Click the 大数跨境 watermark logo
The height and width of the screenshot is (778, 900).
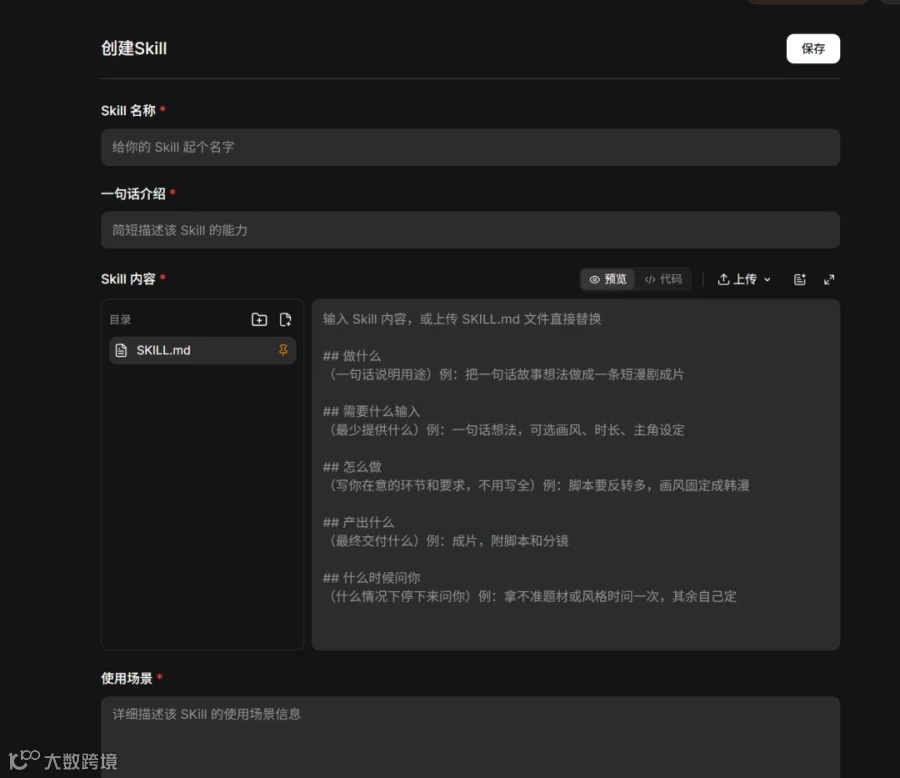pos(63,761)
